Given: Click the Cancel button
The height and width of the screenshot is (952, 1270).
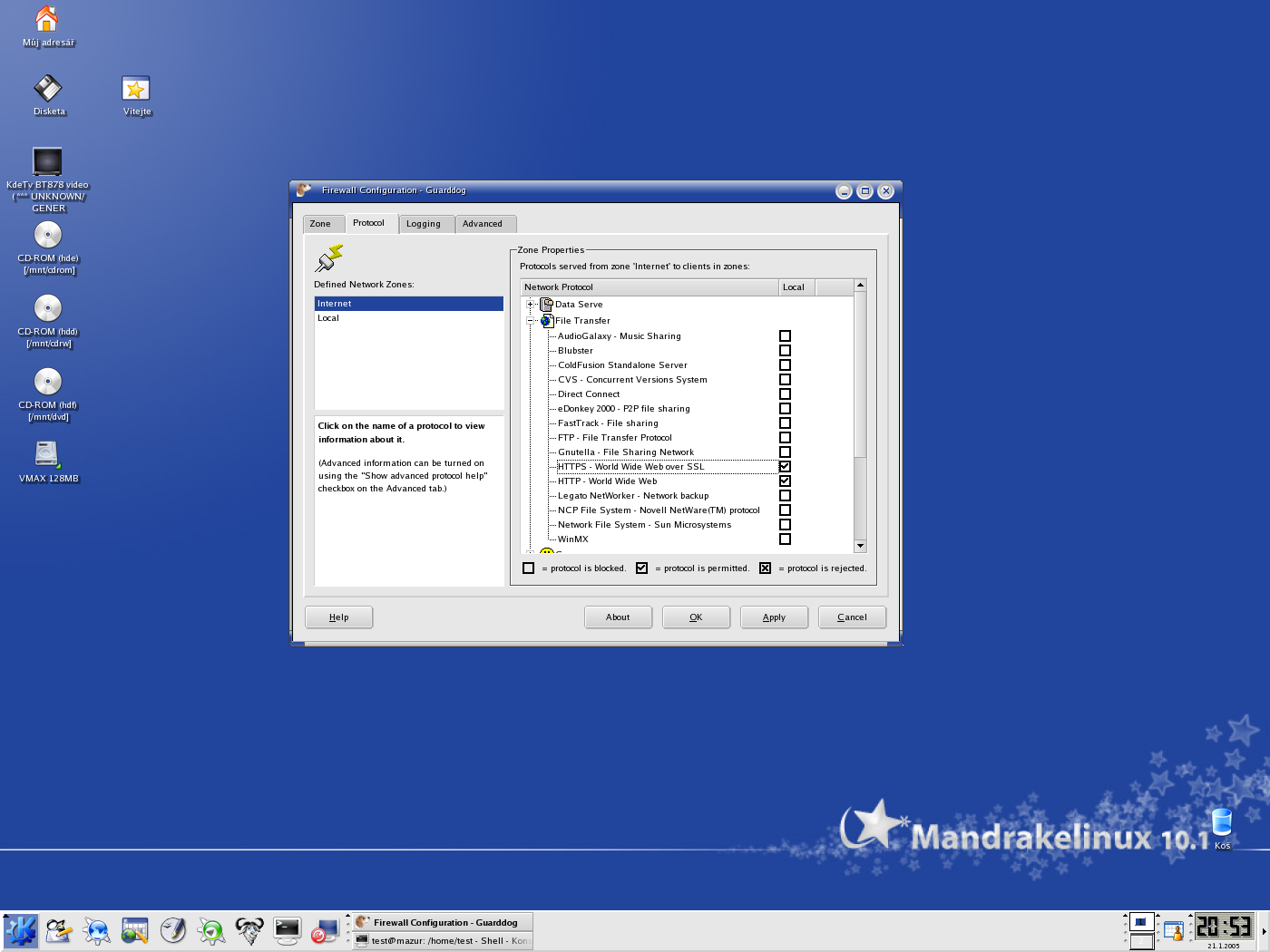Looking at the screenshot, I should pyautogui.click(x=852, y=617).
